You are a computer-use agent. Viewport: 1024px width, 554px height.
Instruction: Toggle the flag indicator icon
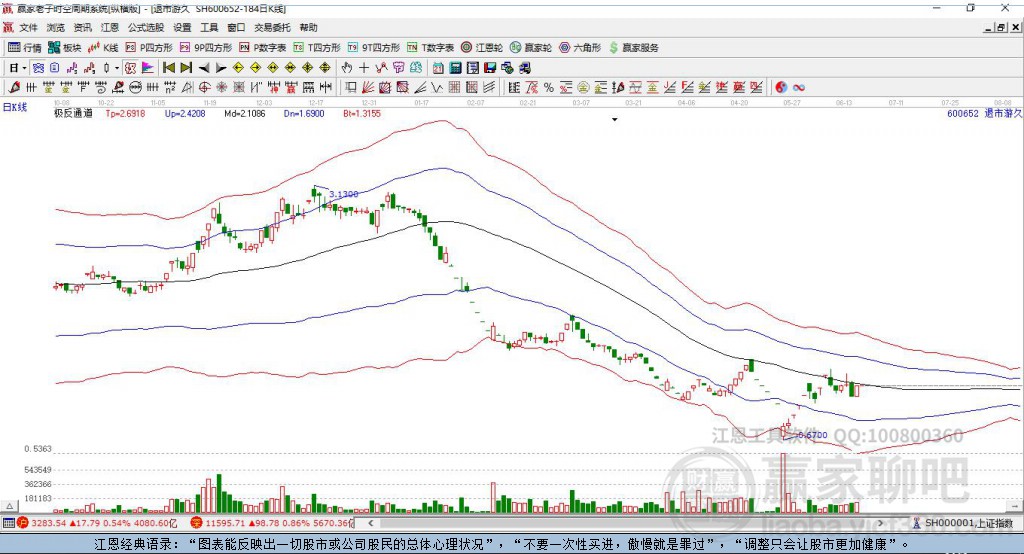click(x=148, y=68)
